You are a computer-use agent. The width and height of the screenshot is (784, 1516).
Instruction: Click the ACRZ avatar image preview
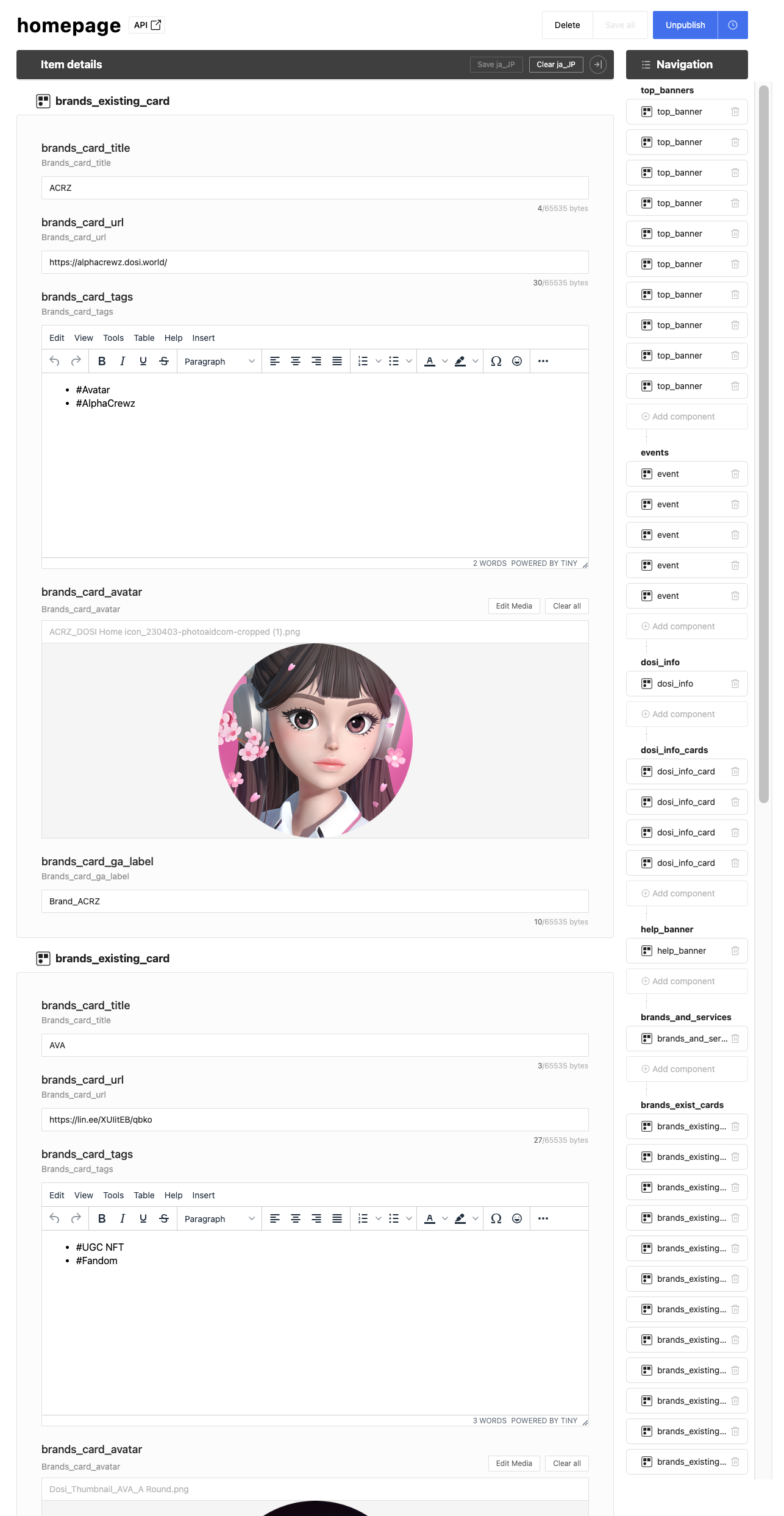tap(315, 740)
